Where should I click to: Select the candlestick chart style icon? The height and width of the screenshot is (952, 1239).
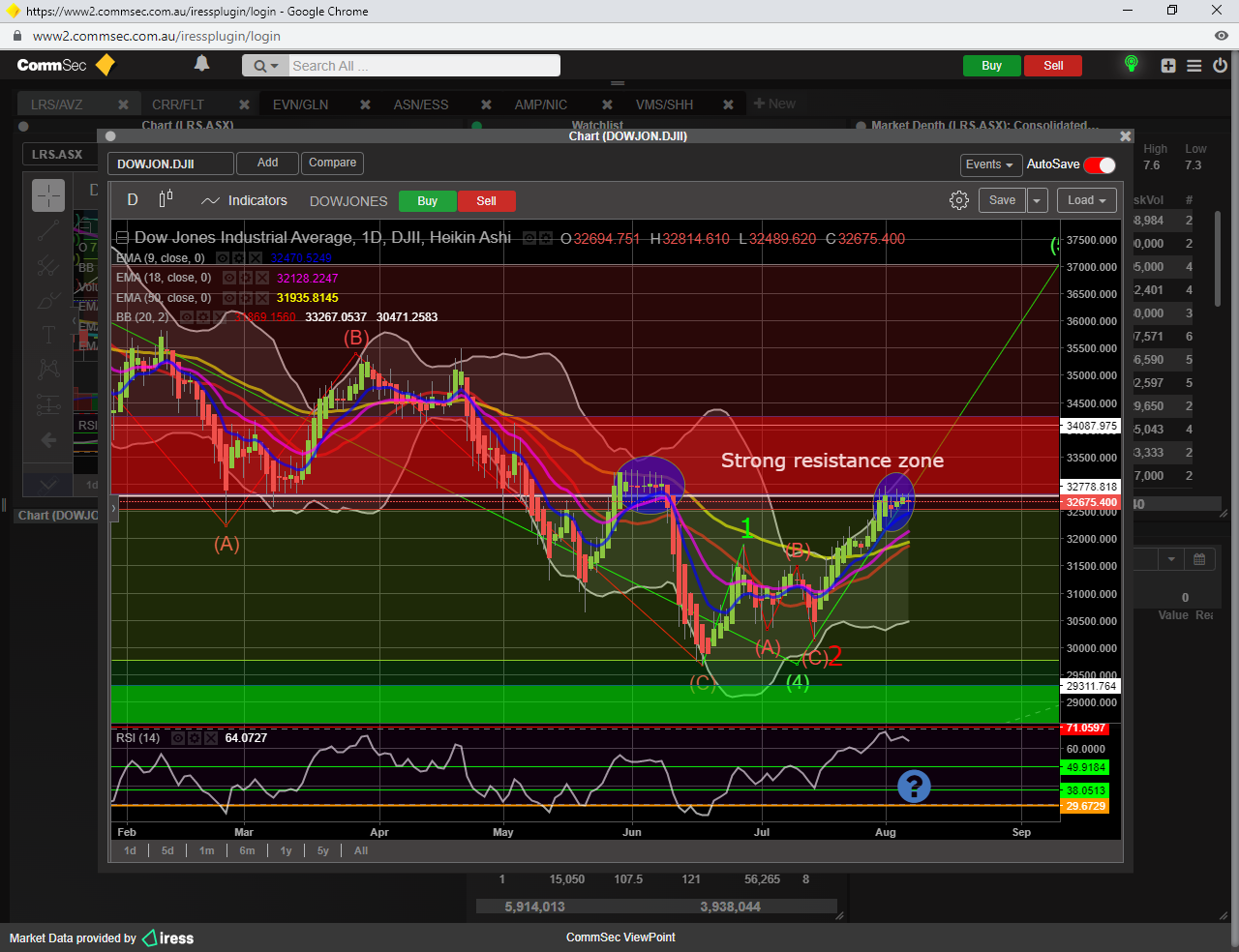click(x=166, y=199)
